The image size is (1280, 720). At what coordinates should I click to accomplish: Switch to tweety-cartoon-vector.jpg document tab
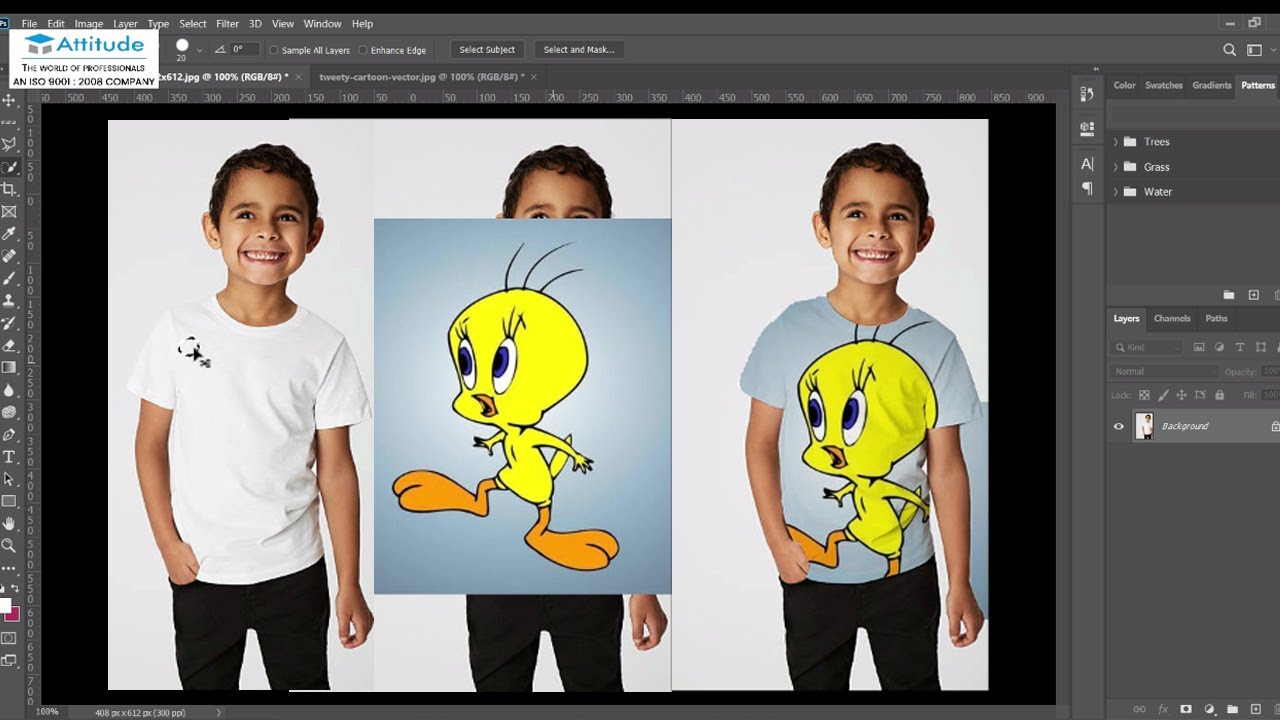pyautogui.click(x=421, y=76)
